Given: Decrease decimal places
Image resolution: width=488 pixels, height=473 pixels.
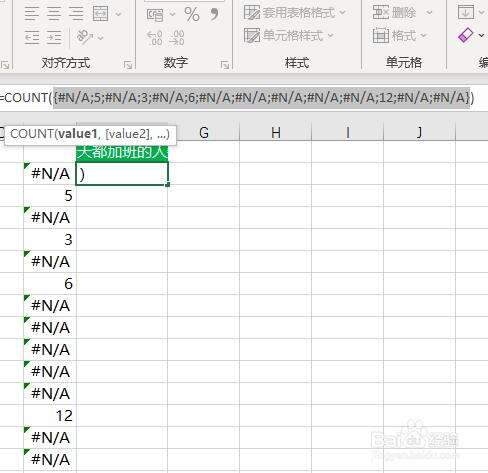Looking at the screenshot, I should click(177, 38).
